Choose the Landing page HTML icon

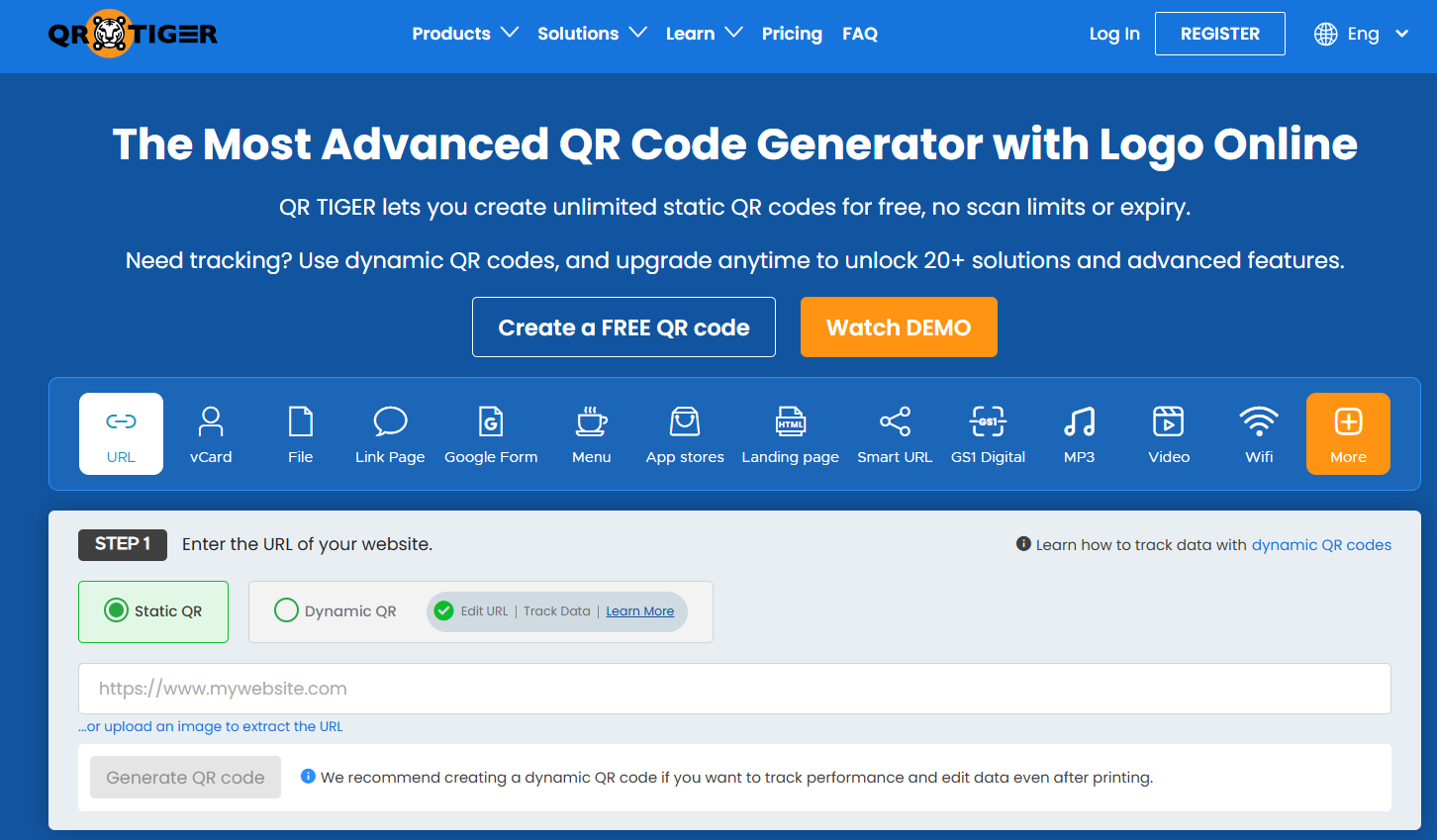(790, 422)
